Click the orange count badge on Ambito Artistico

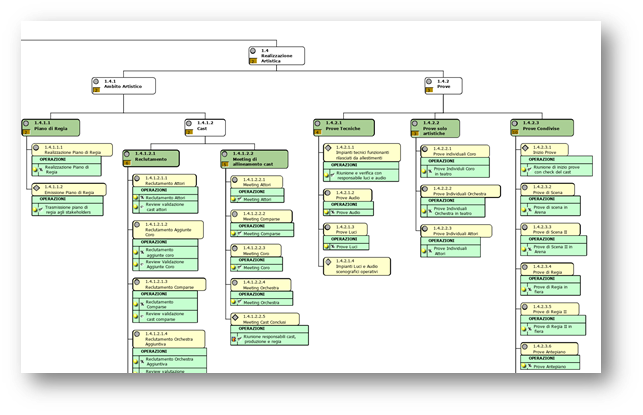98,90
